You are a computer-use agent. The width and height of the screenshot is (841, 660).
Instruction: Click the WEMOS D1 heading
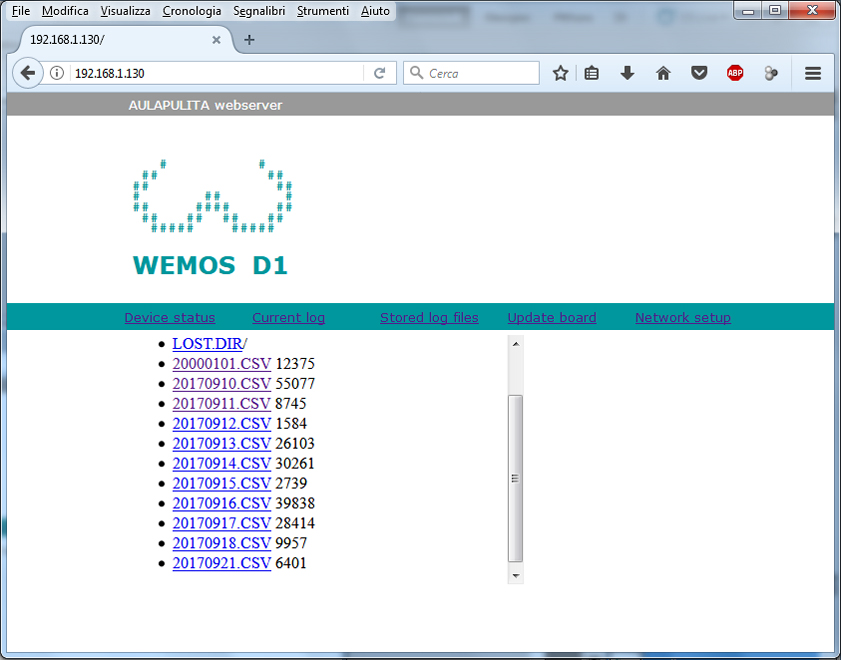click(210, 265)
